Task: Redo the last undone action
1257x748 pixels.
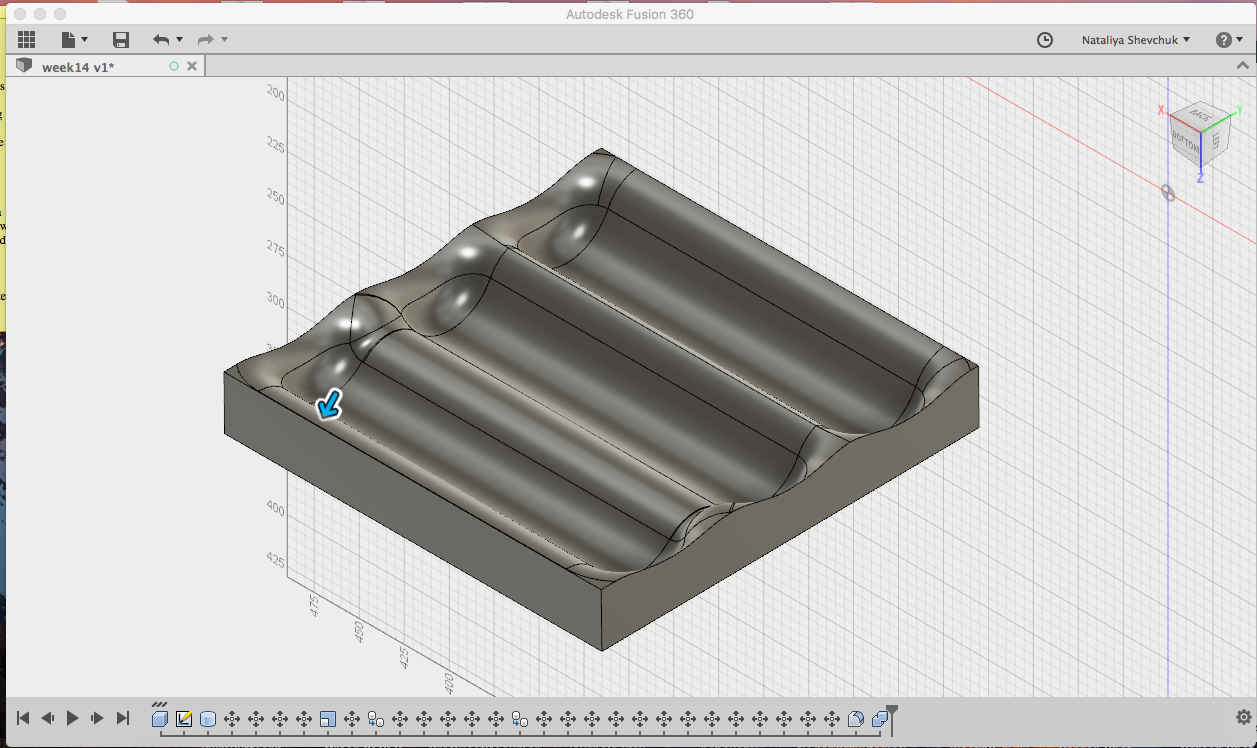Action: tap(206, 40)
